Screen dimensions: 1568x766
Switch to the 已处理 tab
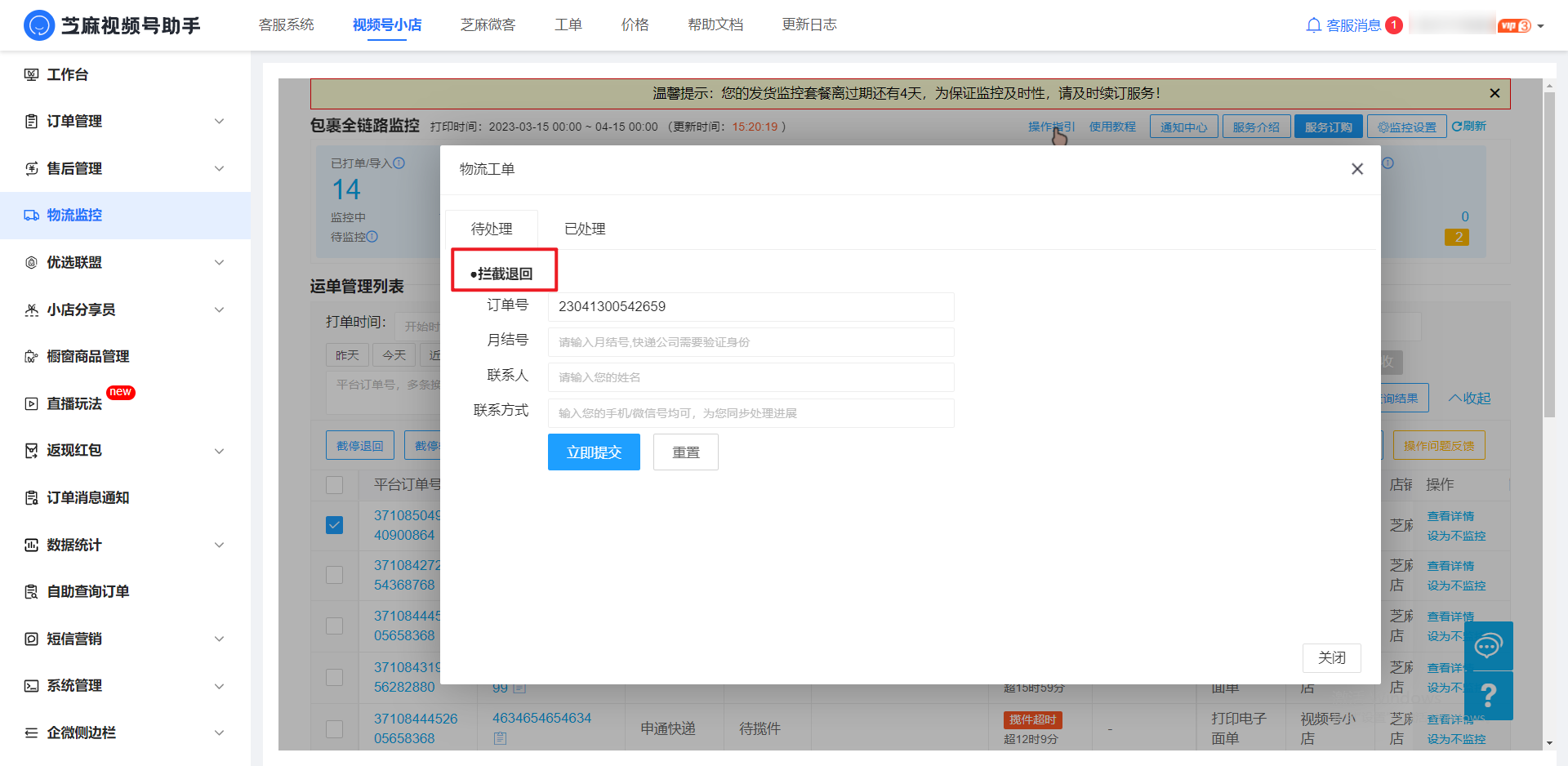585,229
